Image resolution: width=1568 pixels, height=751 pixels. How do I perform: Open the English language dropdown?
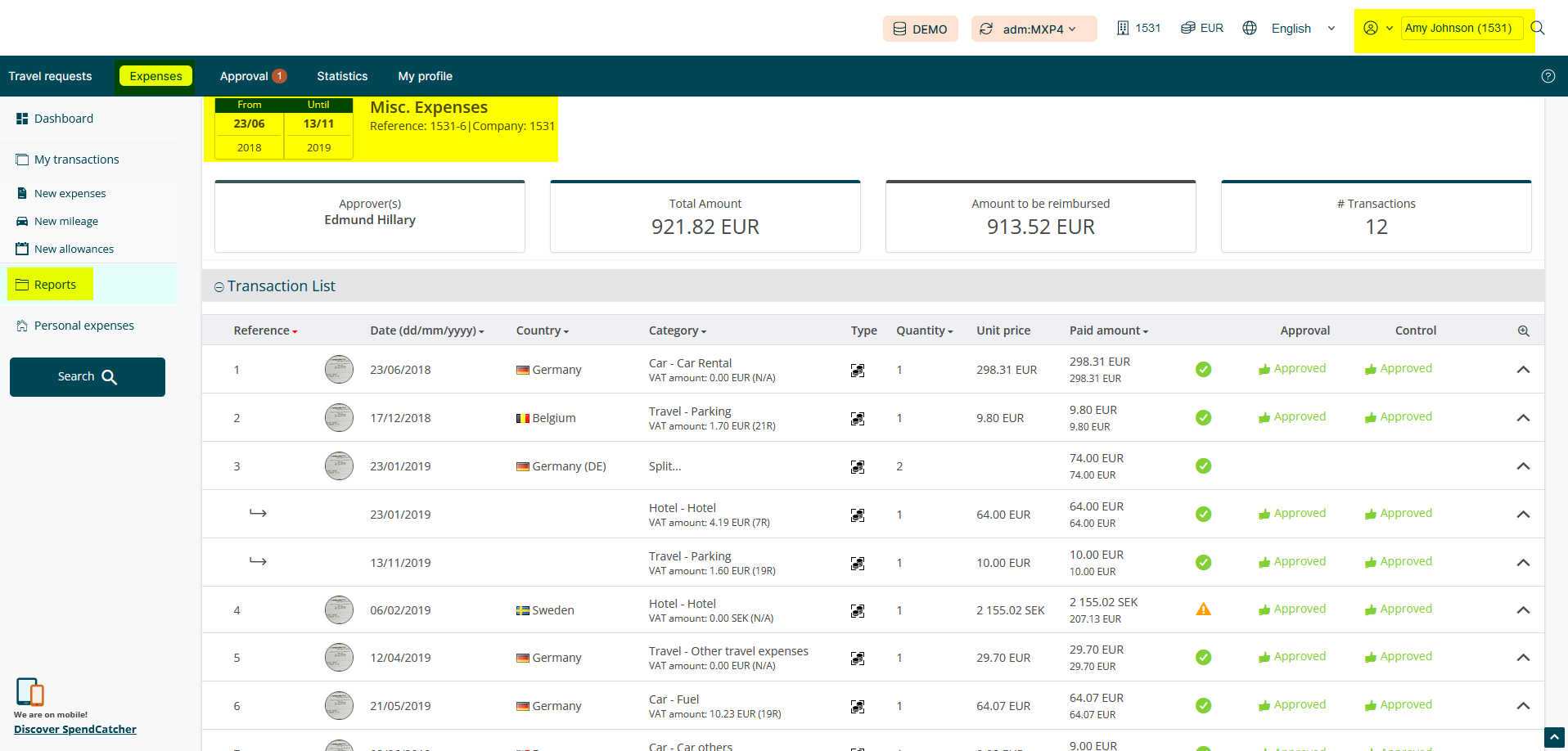(1301, 29)
